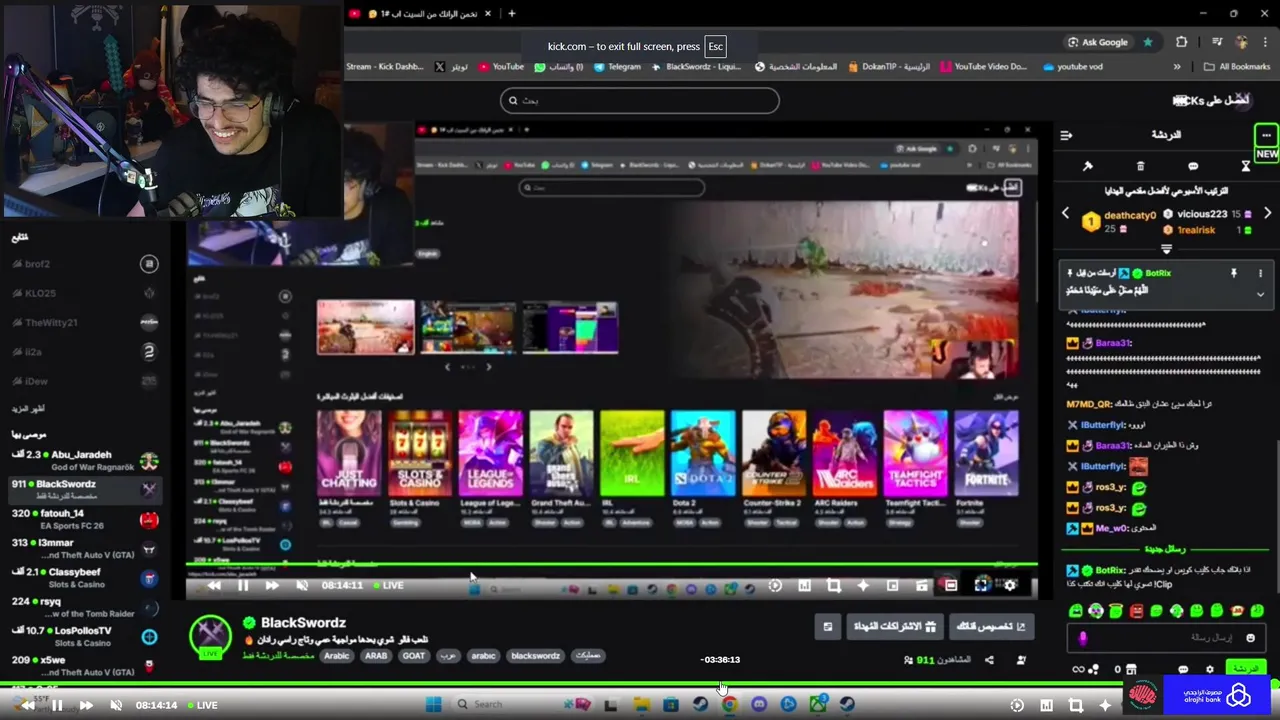The width and height of the screenshot is (1280, 720).
Task: Open Chrome from the Windows taskbar
Action: [x=729, y=705]
